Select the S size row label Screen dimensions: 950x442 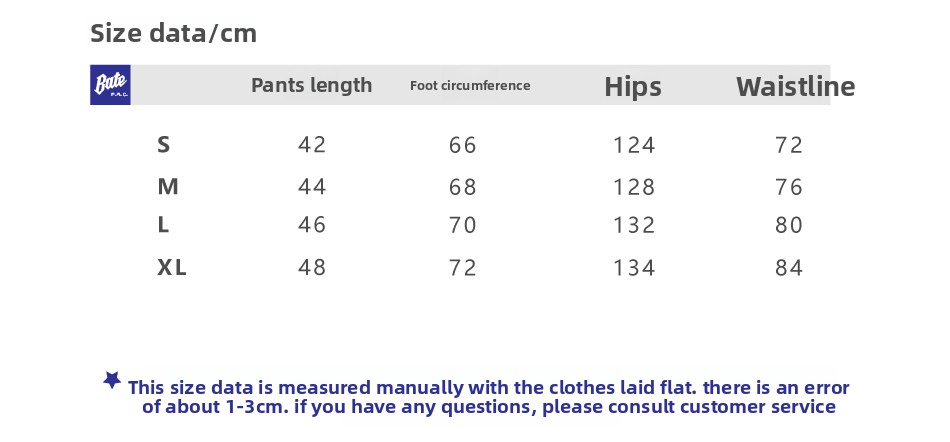pos(164,145)
